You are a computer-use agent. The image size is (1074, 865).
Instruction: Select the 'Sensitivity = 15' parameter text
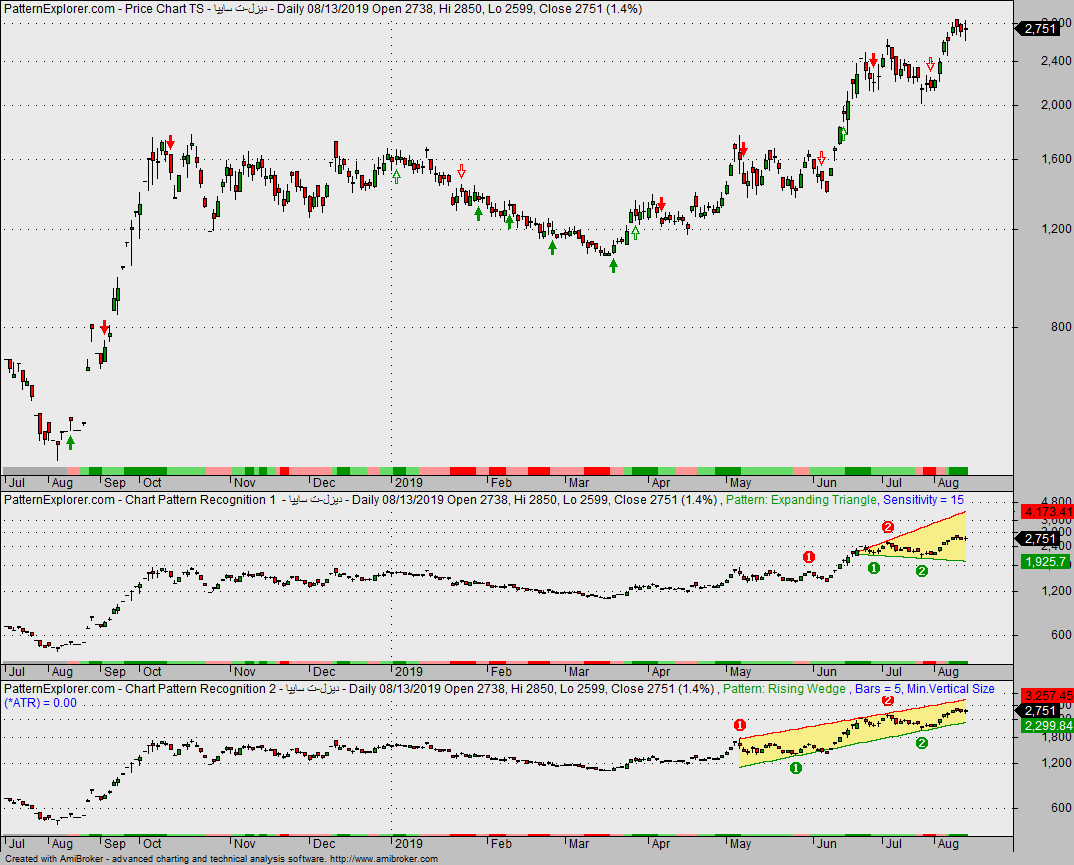coord(923,500)
